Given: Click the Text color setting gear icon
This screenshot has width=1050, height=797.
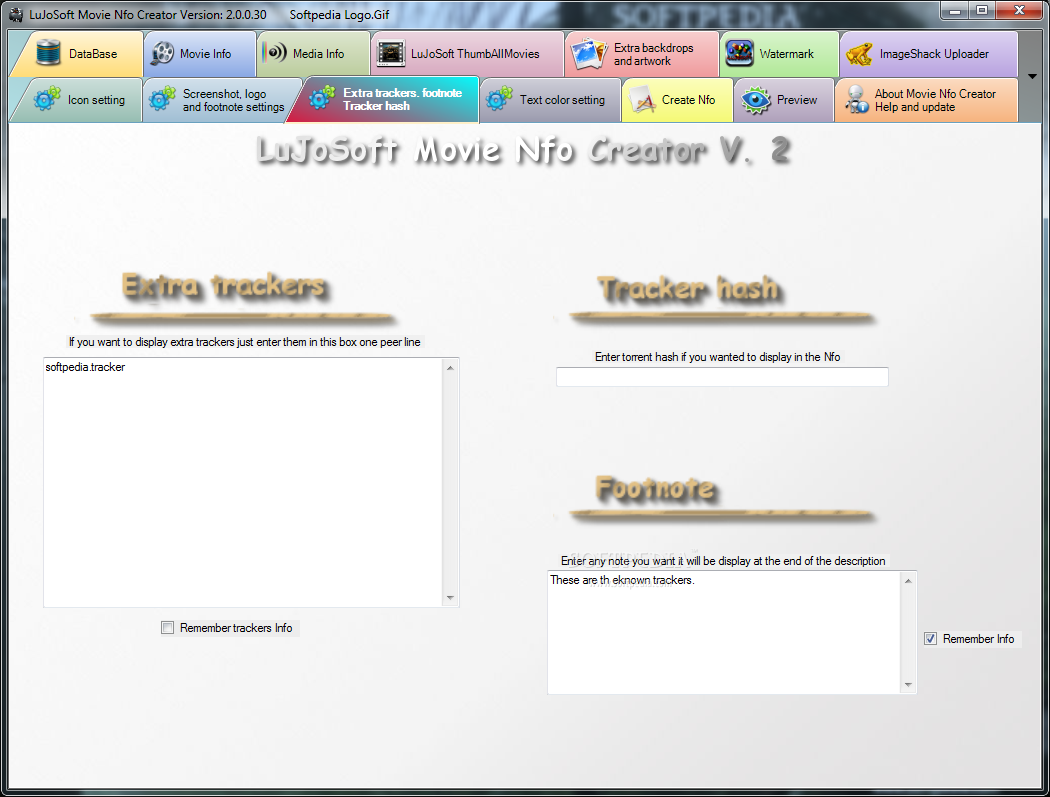Looking at the screenshot, I should [x=500, y=98].
